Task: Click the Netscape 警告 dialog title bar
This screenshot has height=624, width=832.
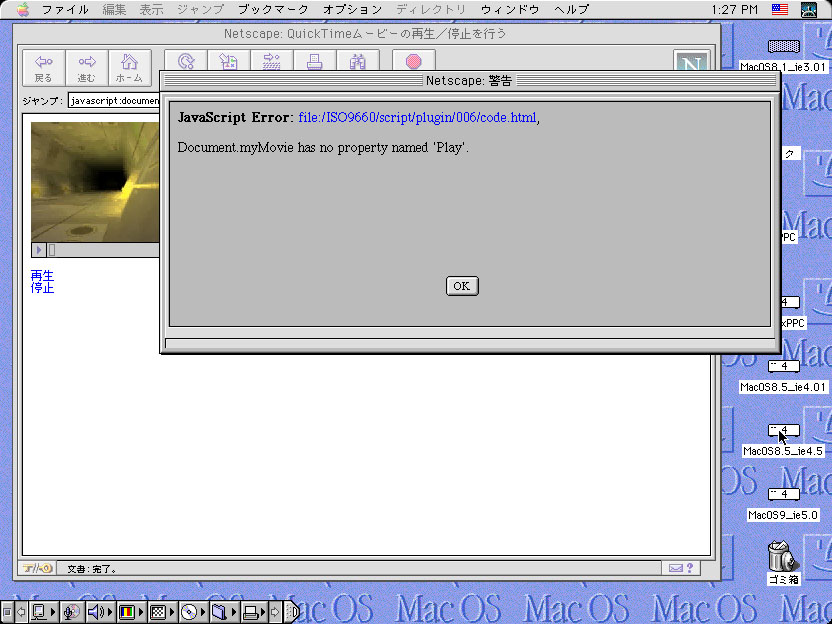Action: (x=470, y=81)
